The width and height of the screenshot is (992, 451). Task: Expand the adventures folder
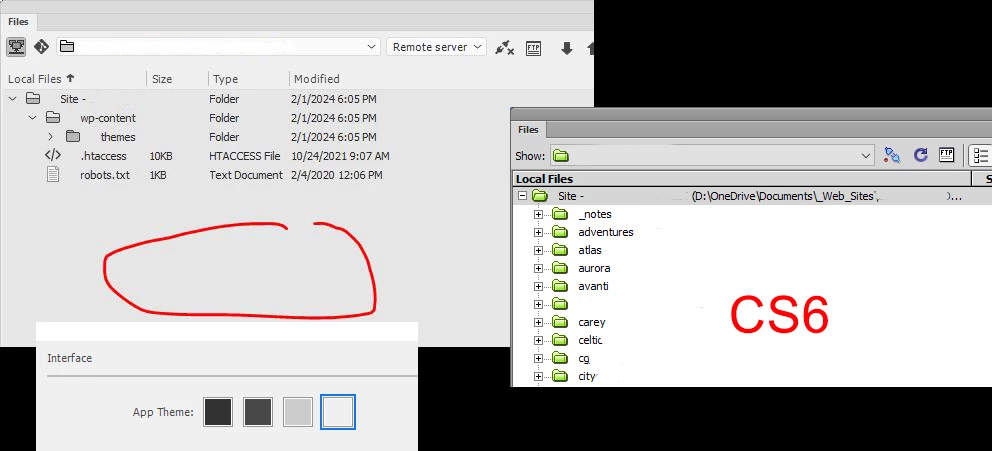(538, 232)
